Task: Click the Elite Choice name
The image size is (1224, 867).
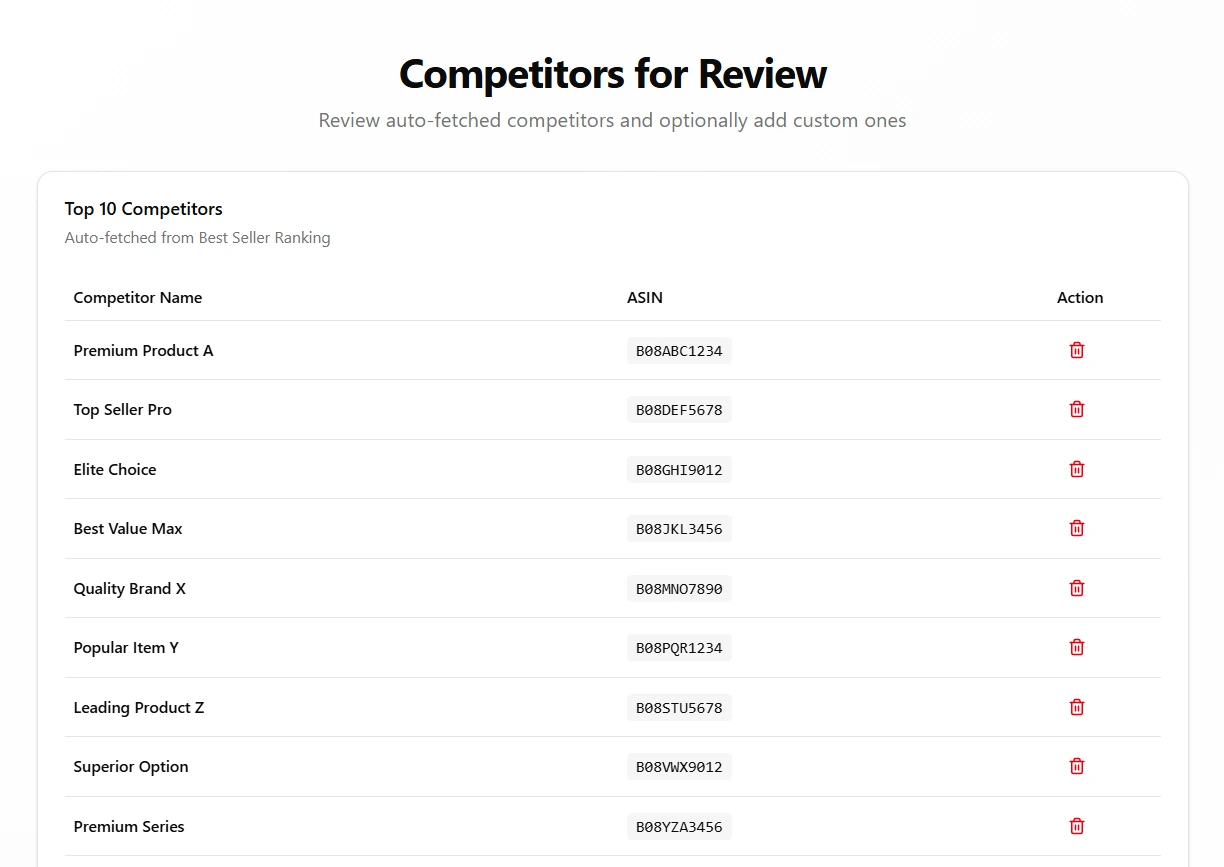Action: 115,469
